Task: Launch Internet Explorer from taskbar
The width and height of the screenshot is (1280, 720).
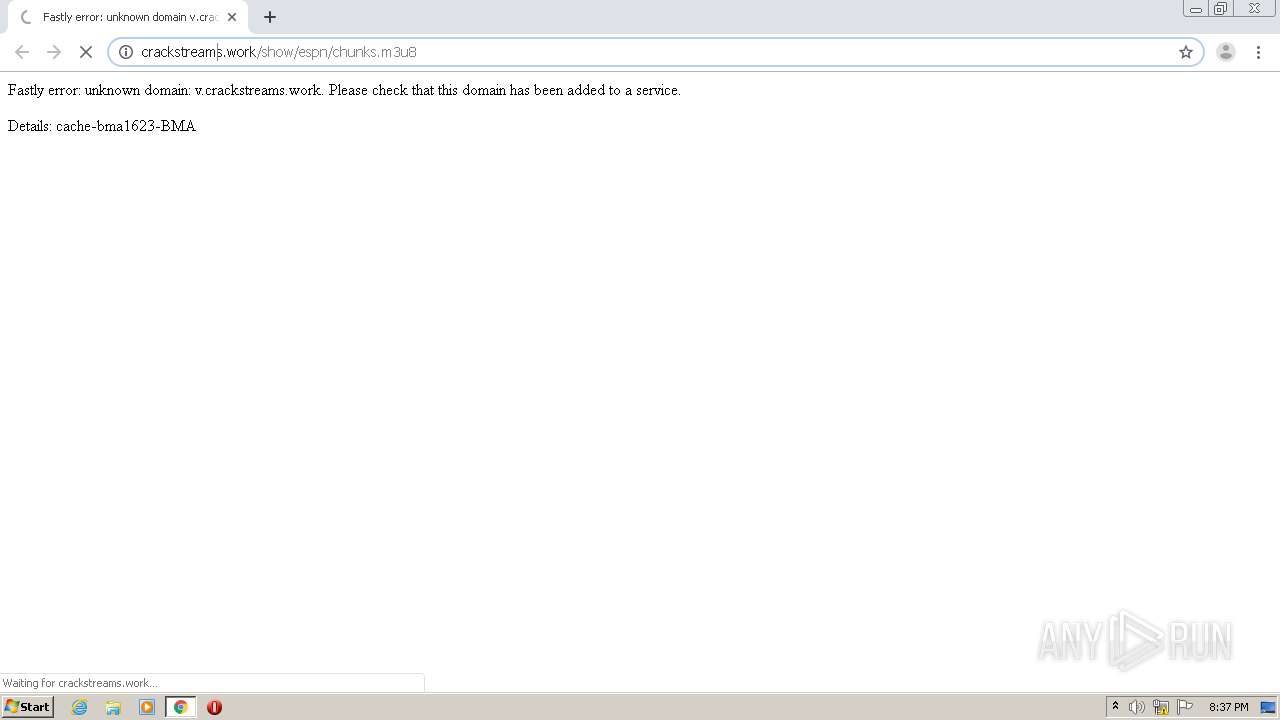Action: [x=80, y=707]
